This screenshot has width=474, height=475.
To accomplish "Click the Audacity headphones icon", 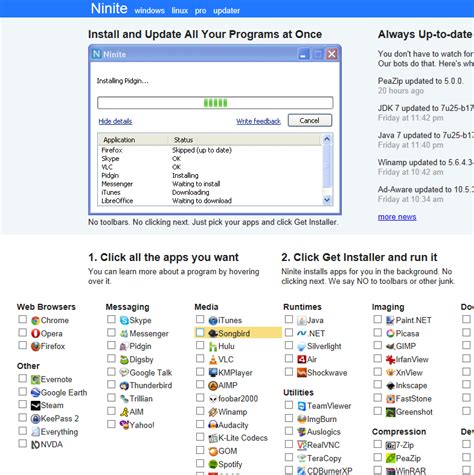I will tap(213, 425).
